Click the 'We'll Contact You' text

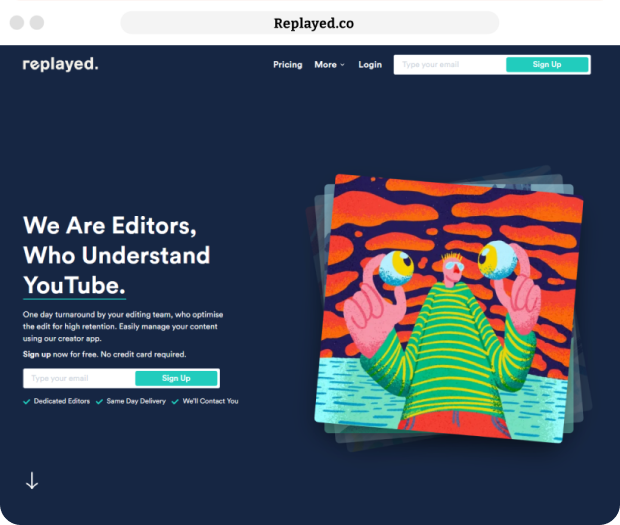coord(210,401)
